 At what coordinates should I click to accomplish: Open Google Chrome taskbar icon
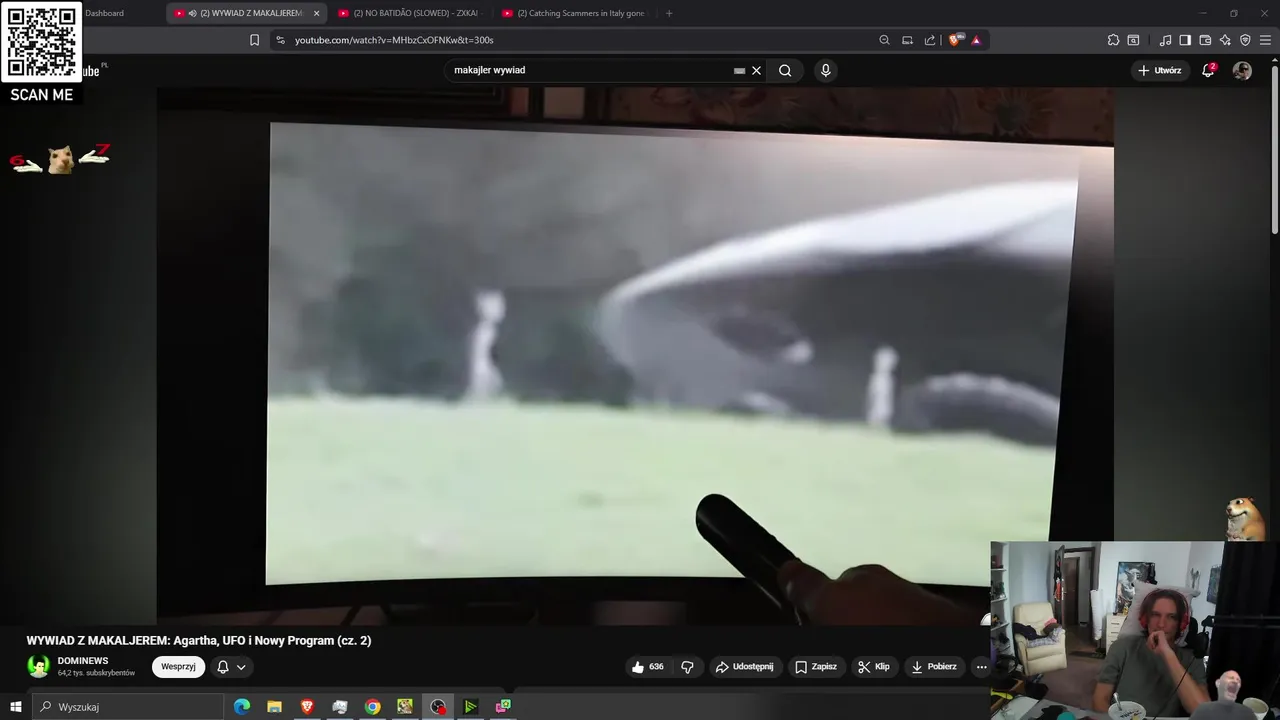click(372, 707)
